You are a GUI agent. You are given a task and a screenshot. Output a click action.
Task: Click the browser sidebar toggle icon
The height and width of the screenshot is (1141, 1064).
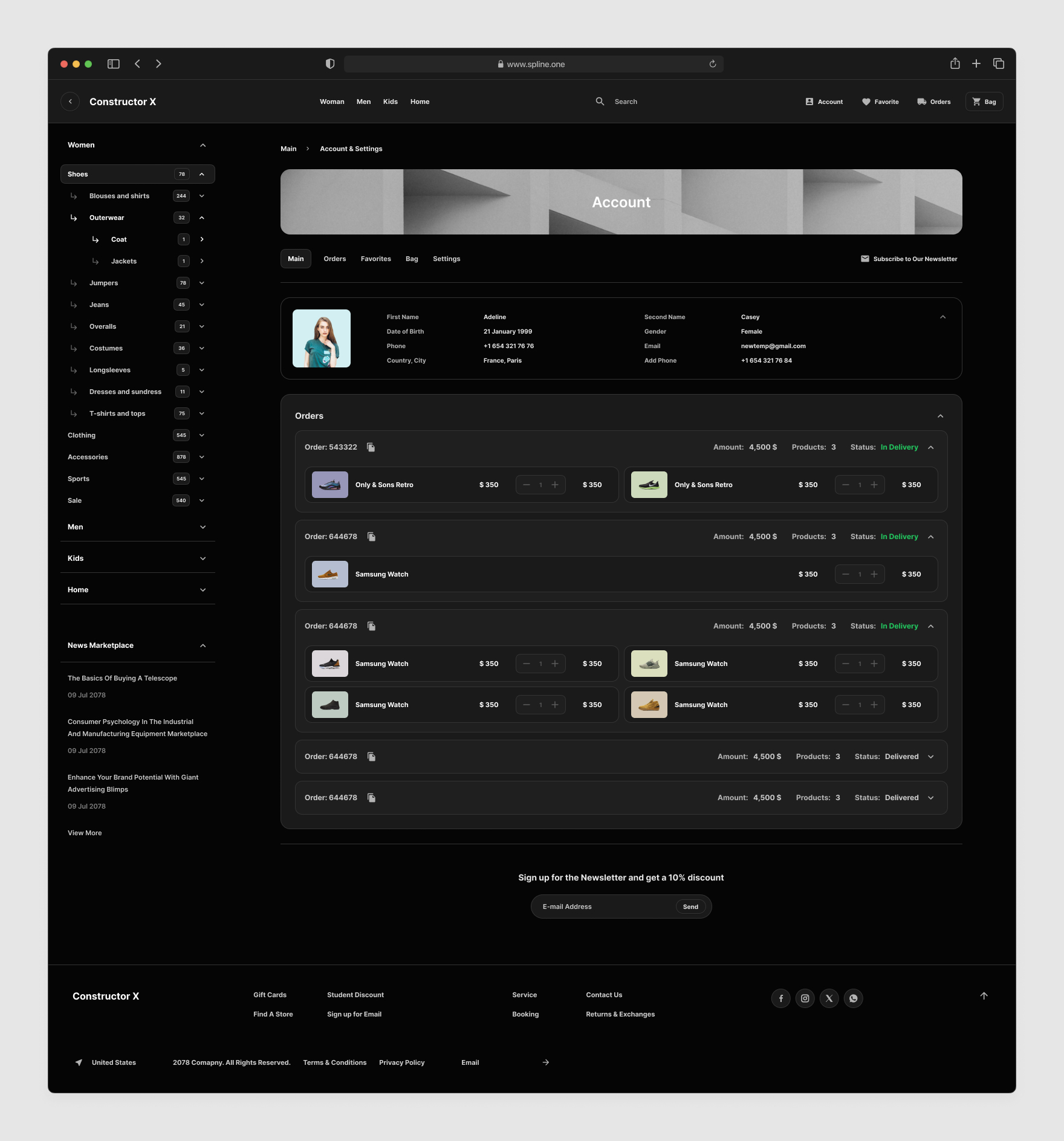point(113,64)
